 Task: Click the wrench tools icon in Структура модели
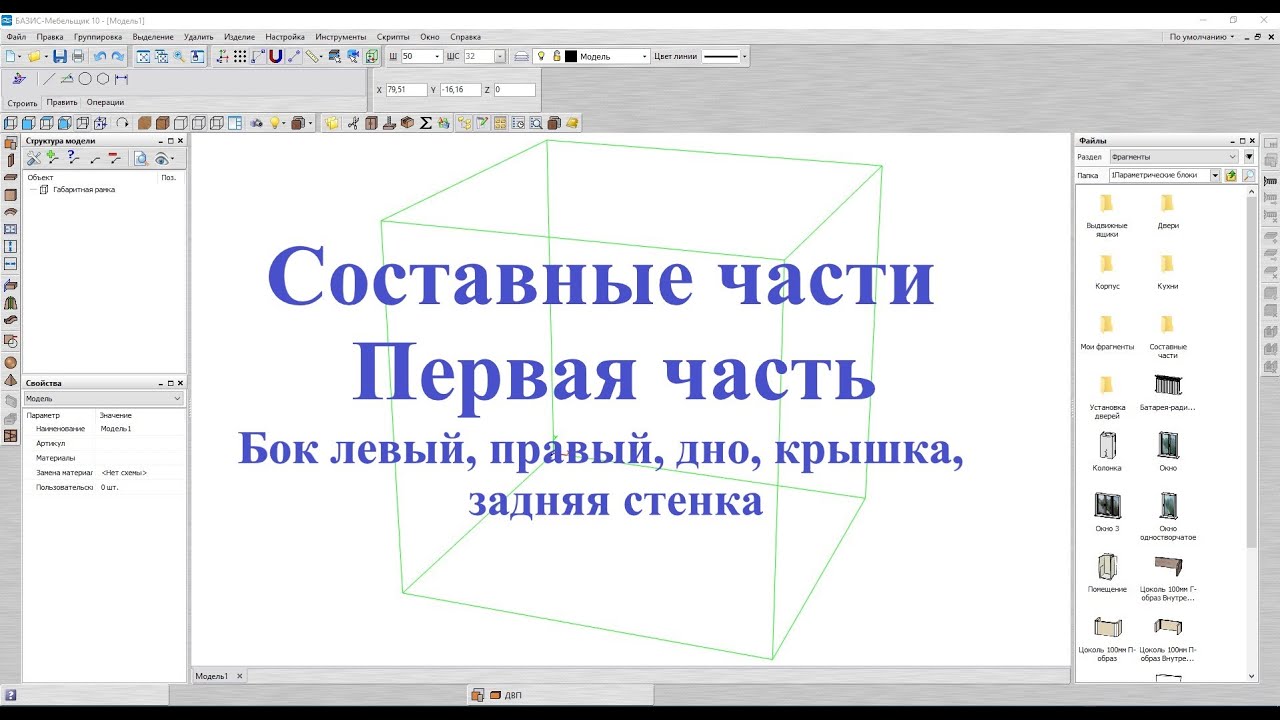34,158
